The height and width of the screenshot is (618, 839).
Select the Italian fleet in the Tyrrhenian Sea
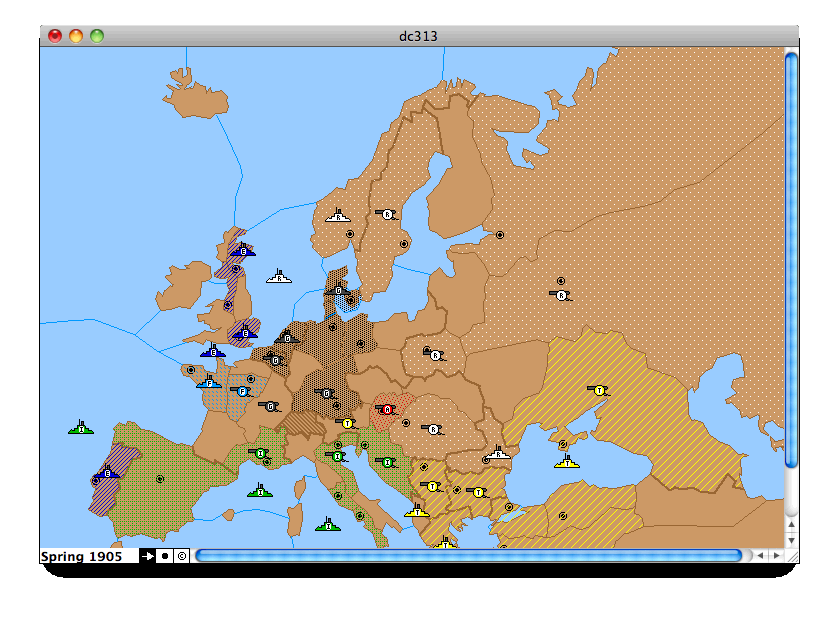(329, 524)
